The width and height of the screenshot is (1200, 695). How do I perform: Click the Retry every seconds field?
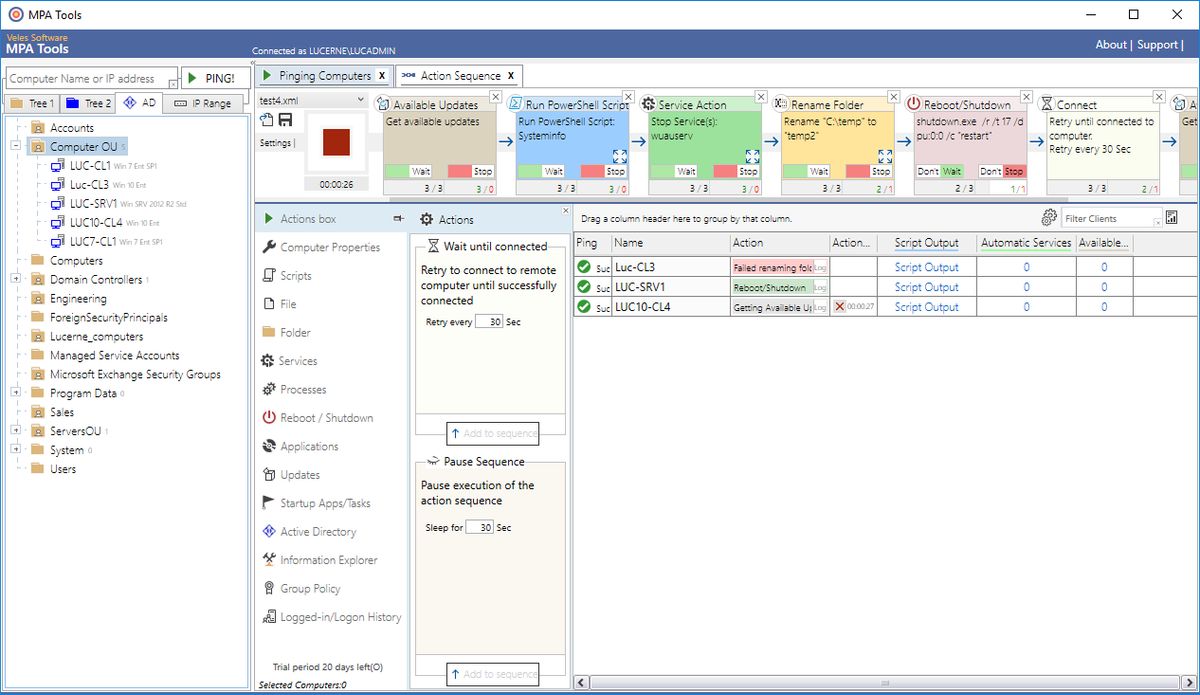[x=488, y=322]
